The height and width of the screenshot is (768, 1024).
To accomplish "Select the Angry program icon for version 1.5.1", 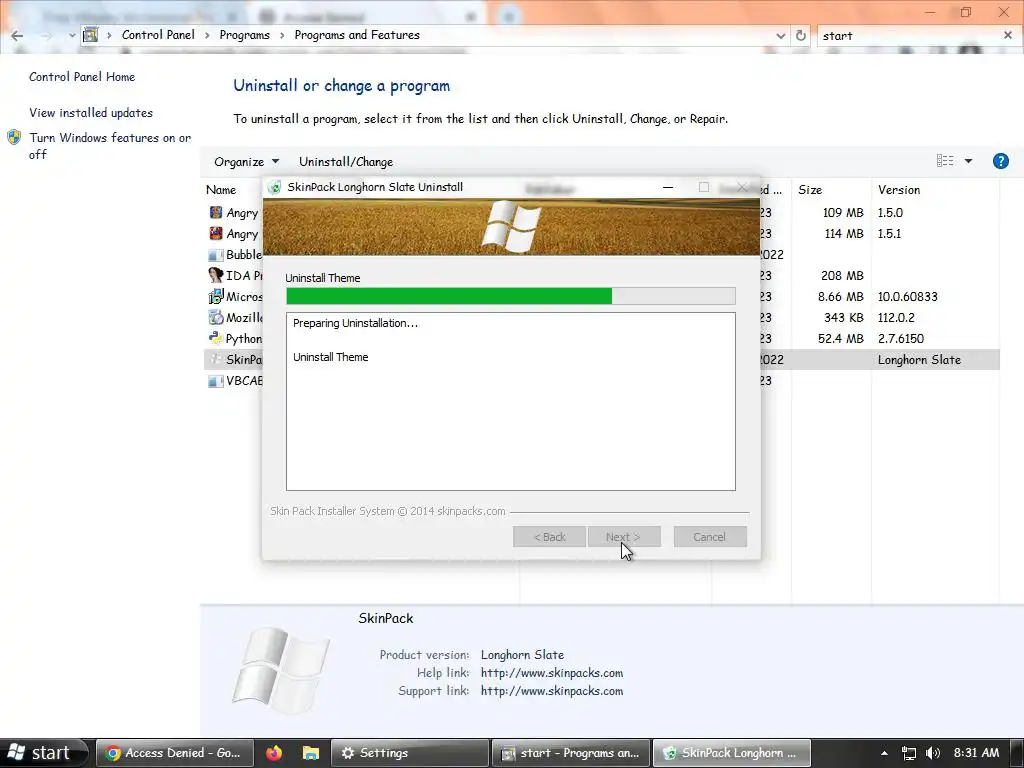I will coord(216,233).
